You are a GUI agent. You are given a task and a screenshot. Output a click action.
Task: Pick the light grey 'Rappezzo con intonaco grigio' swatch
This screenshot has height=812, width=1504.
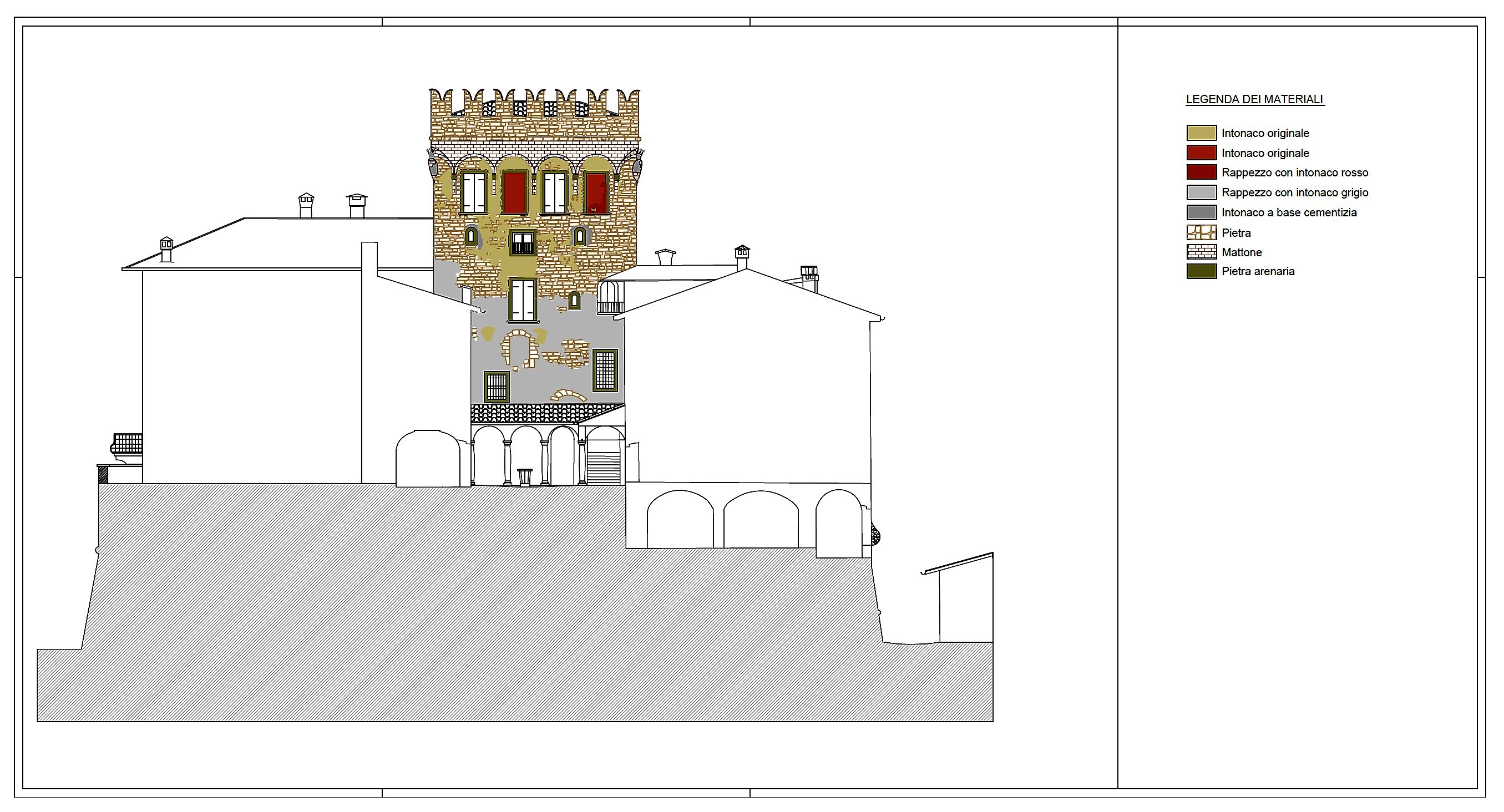[x=1202, y=192]
